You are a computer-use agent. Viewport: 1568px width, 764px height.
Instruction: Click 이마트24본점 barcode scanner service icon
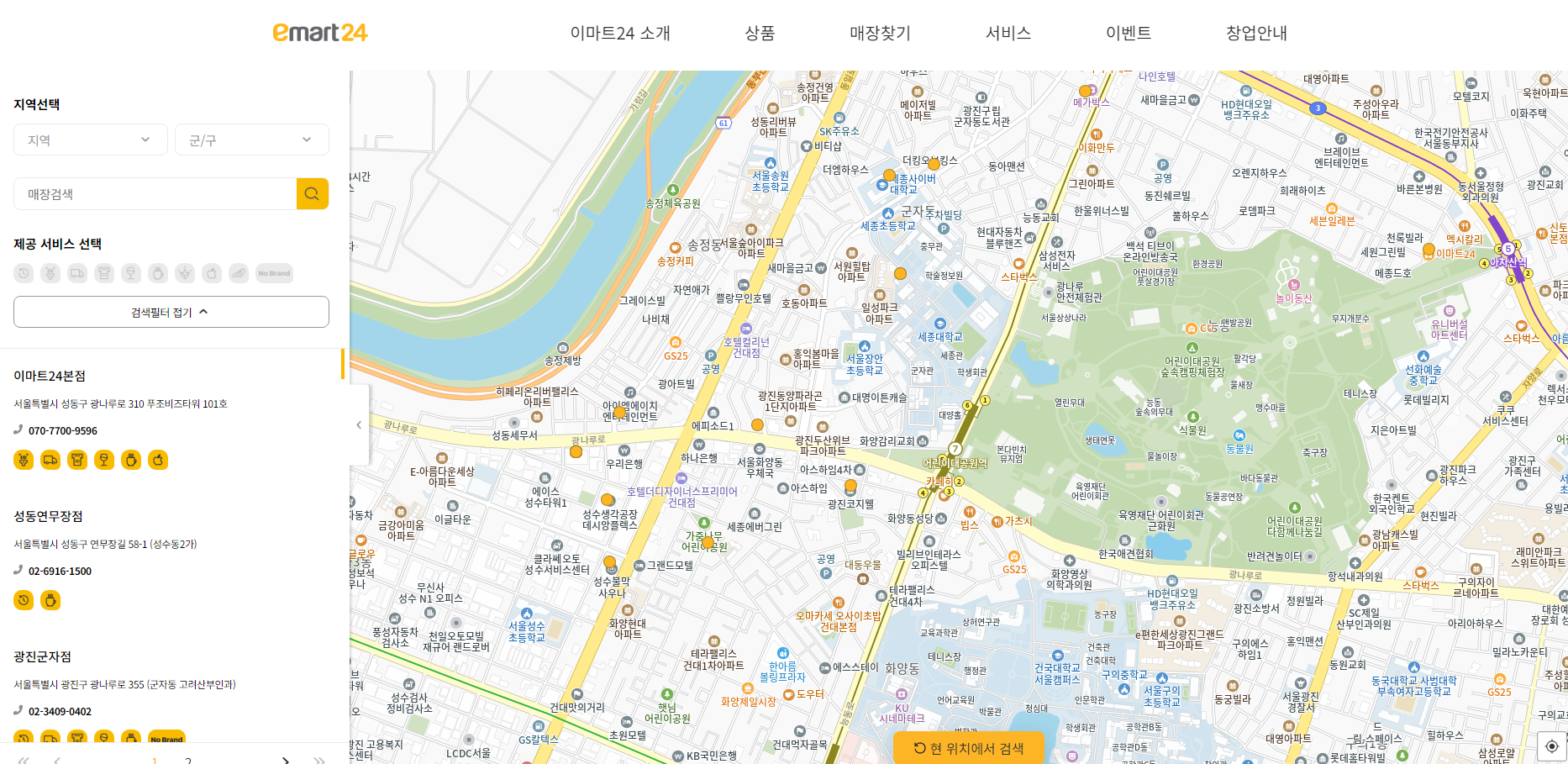(24, 460)
